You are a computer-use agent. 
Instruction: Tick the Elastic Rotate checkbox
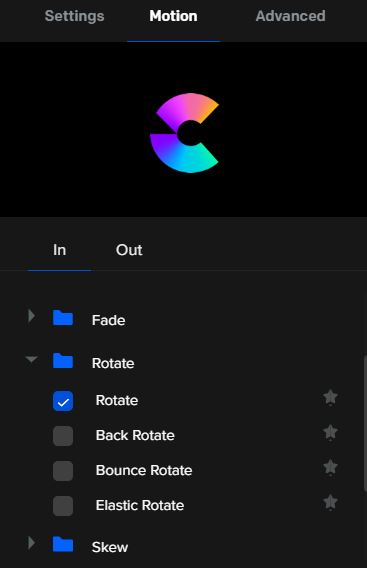click(x=63, y=506)
